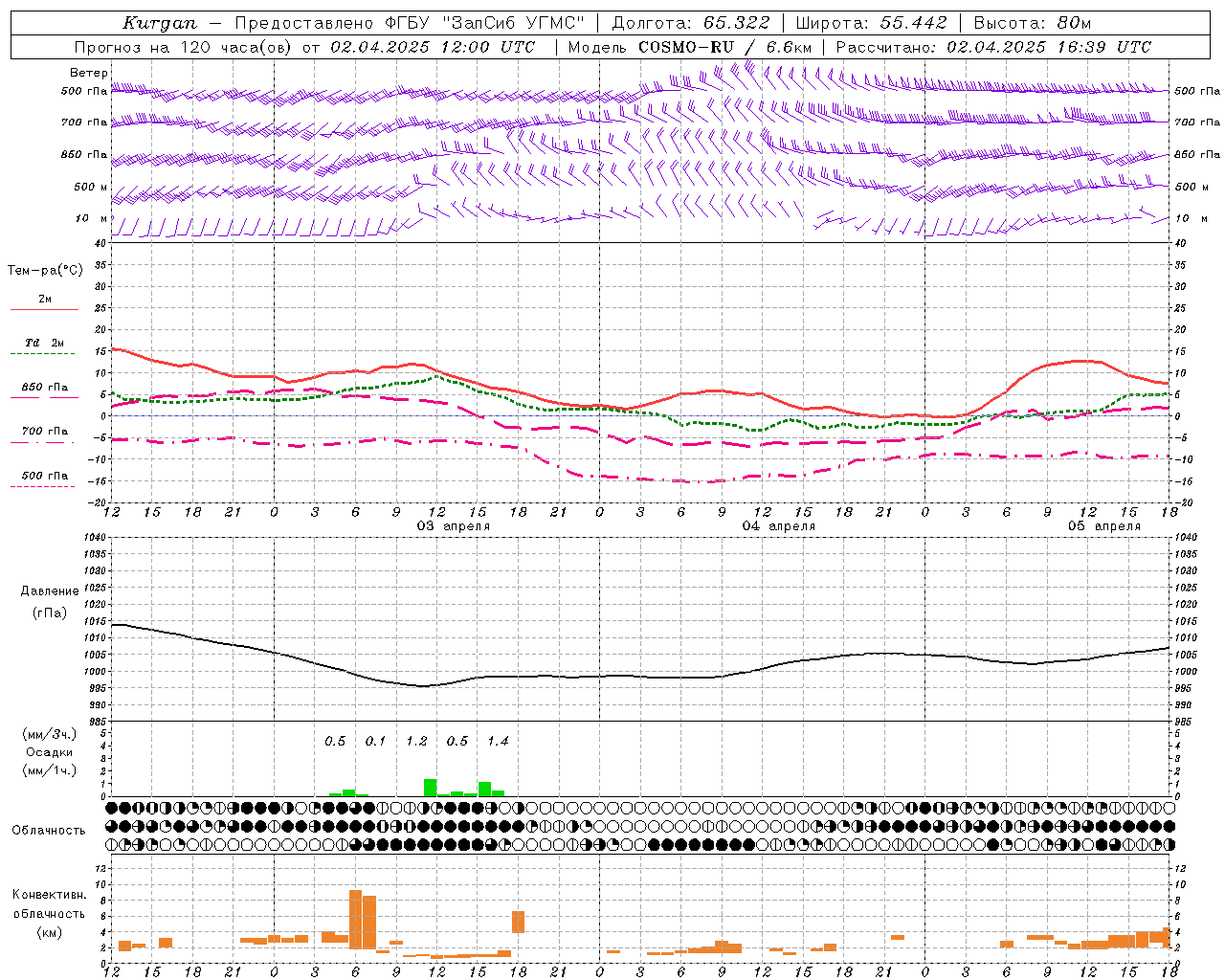Viewport: 1225px width, 980px height.
Task: Click the Облачность cloud cover label
Action: point(49,831)
